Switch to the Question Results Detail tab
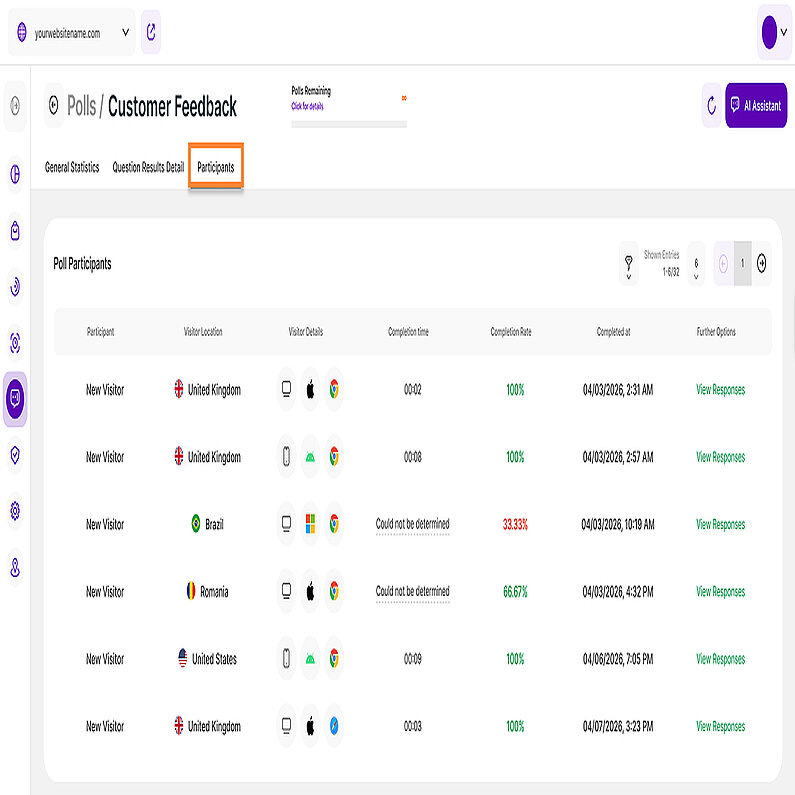795x795 pixels. (x=148, y=167)
